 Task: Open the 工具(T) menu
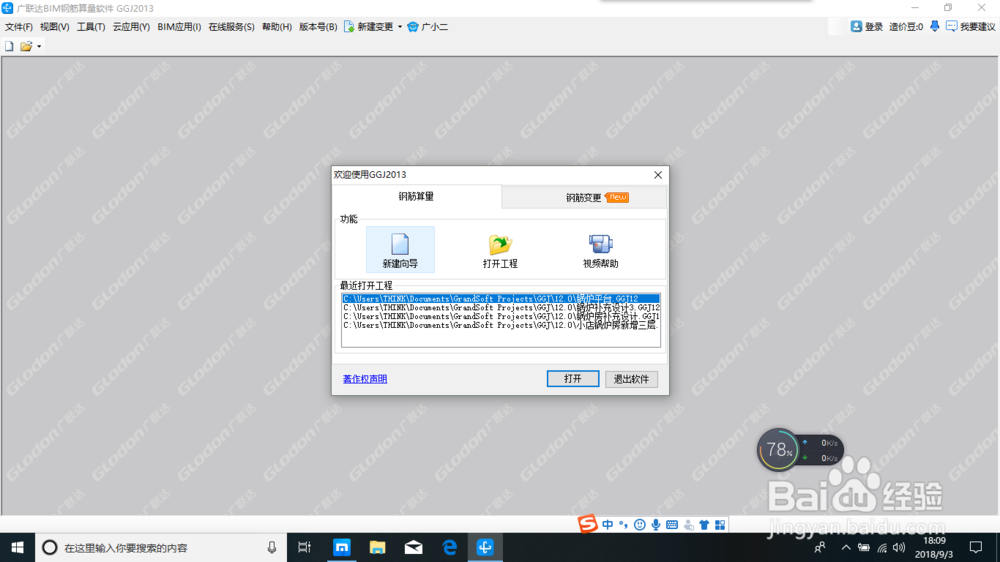(91, 27)
